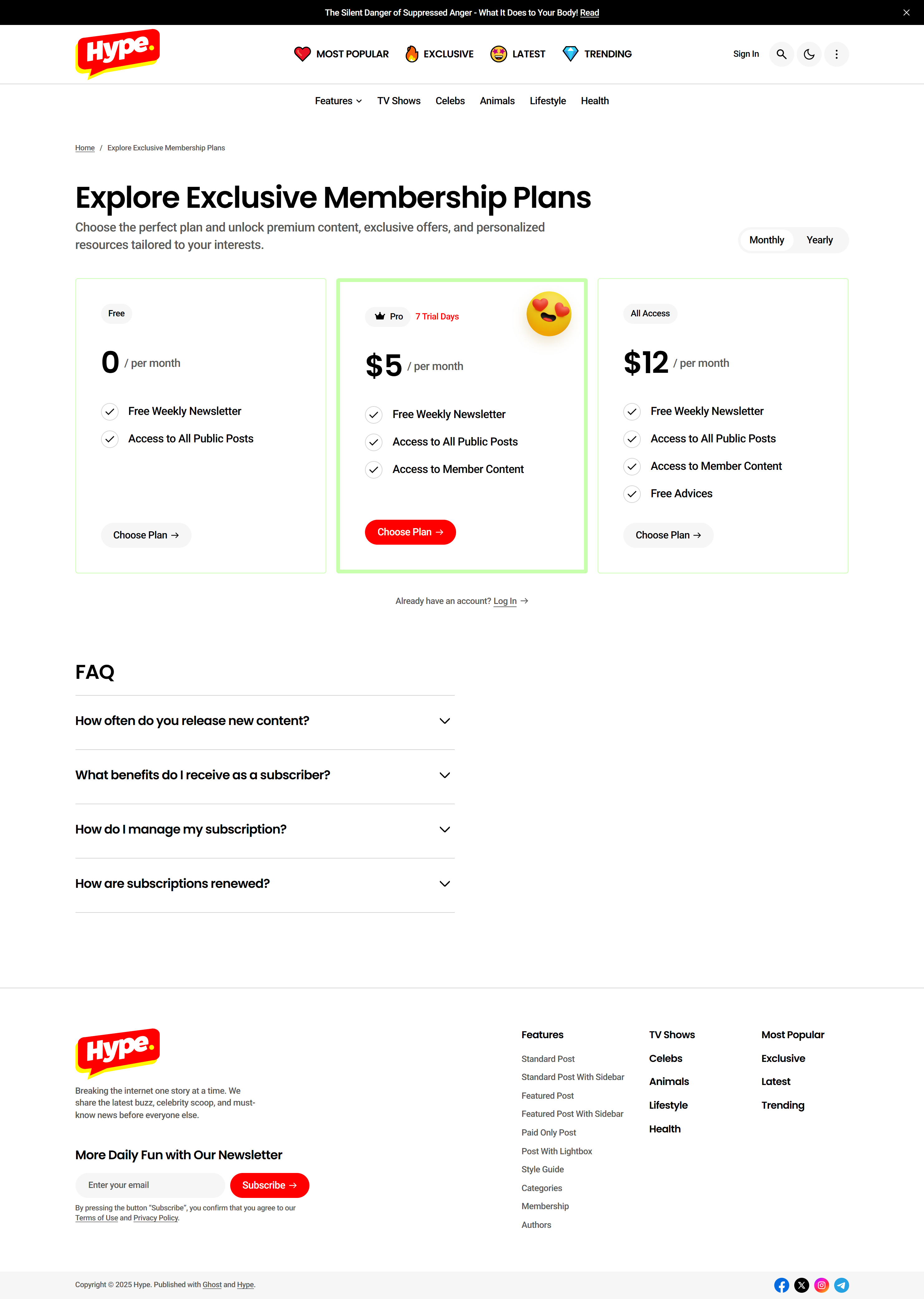
Task: Select Monthly billing option
Action: [x=766, y=240]
